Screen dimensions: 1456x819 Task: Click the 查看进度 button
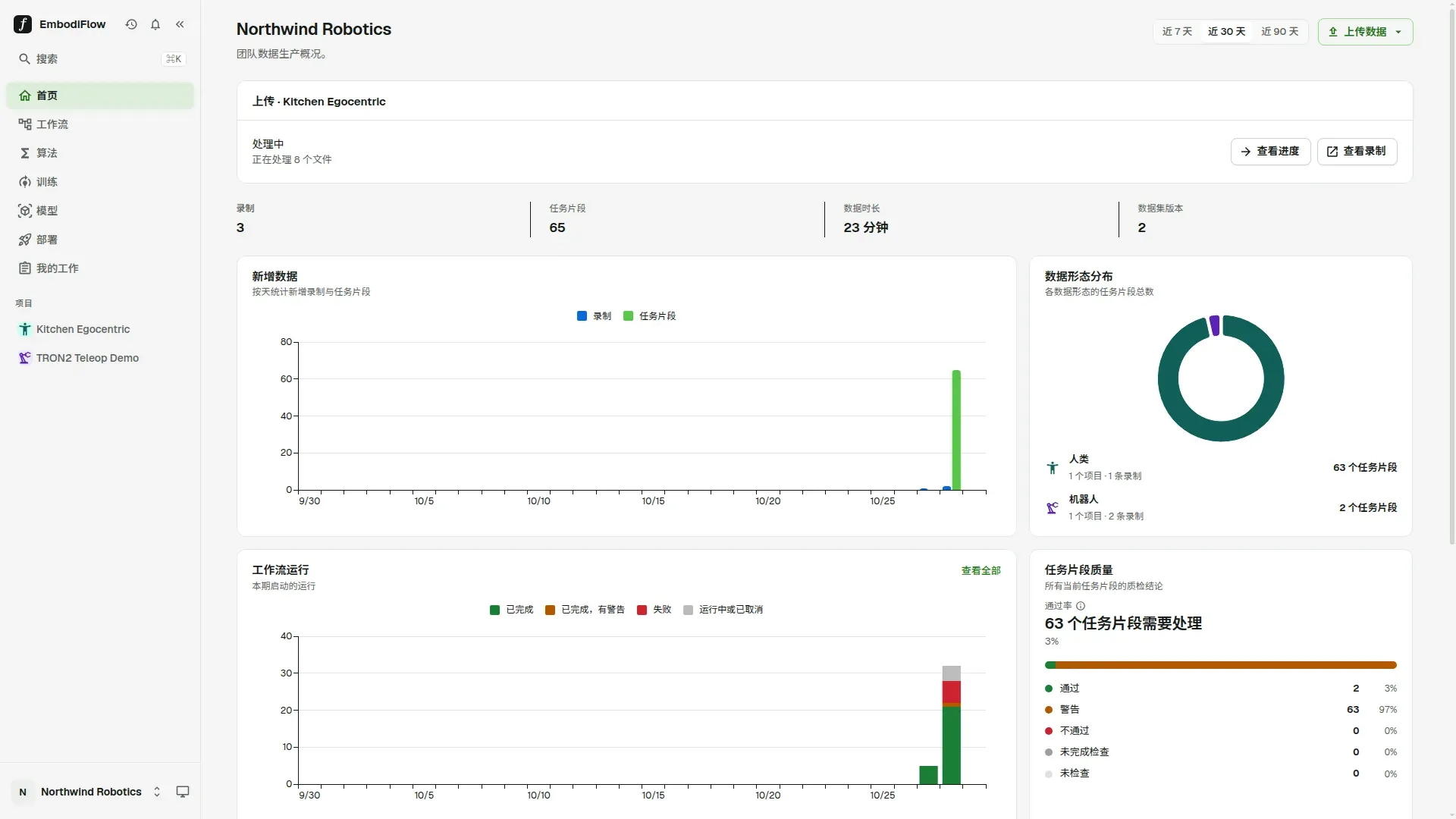pyautogui.click(x=1270, y=152)
